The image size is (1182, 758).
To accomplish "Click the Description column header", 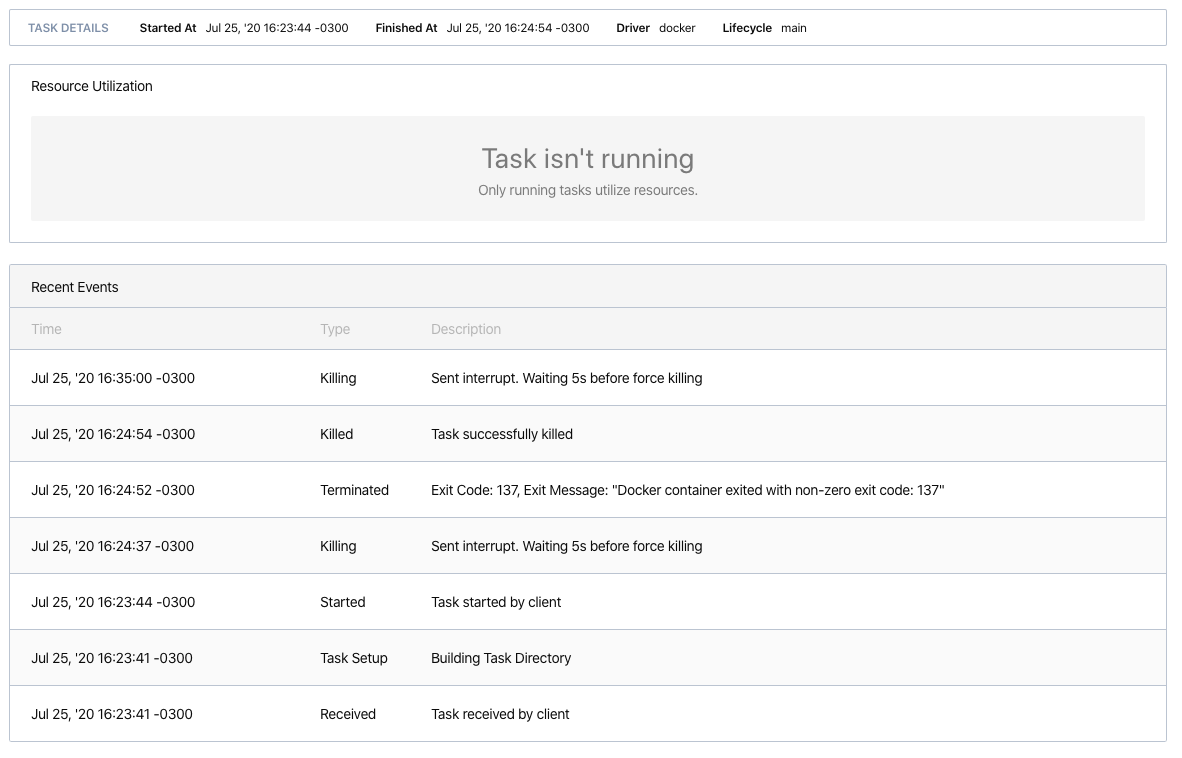I will 466,329.
